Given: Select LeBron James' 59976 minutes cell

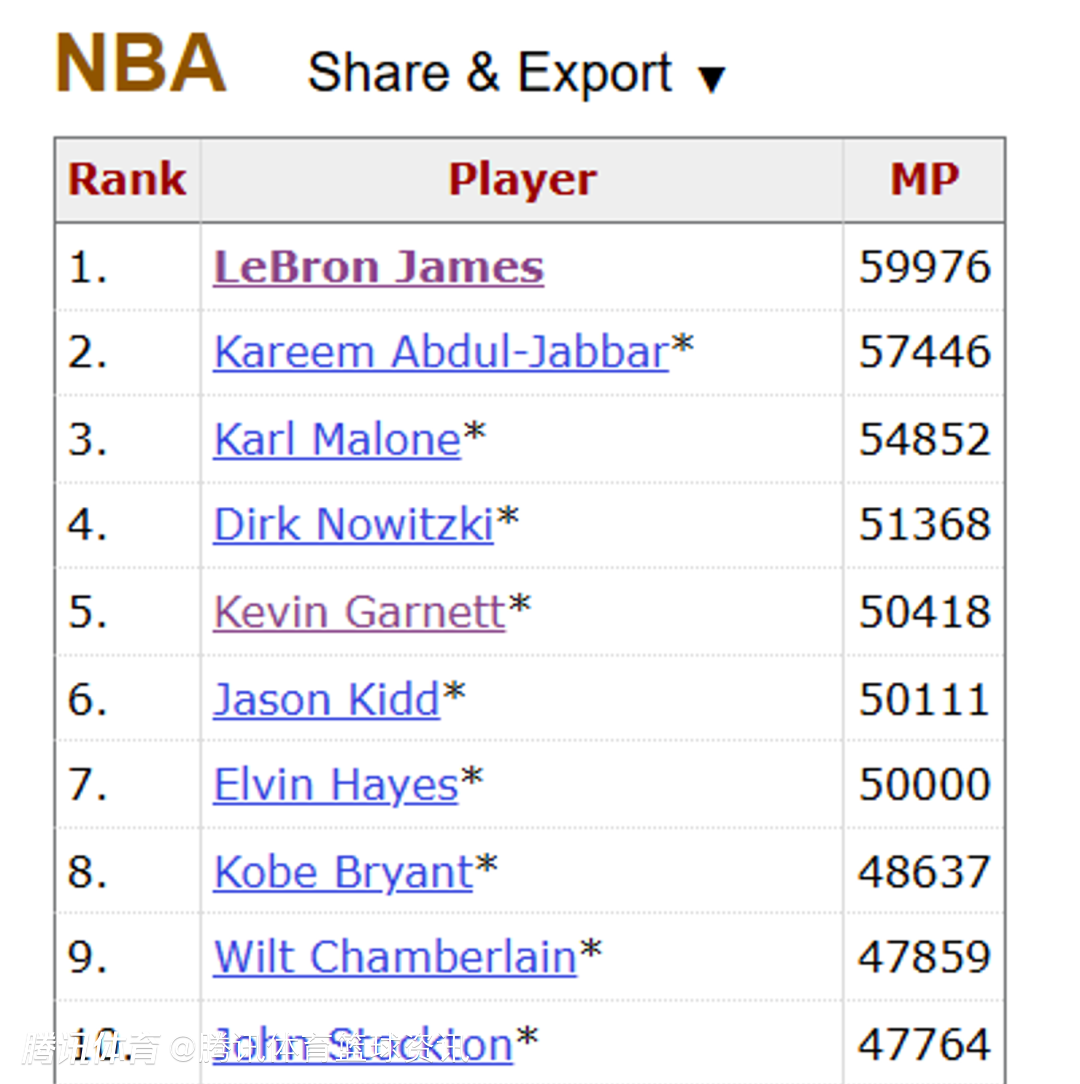Looking at the screenshot, I should coord(924,267).
